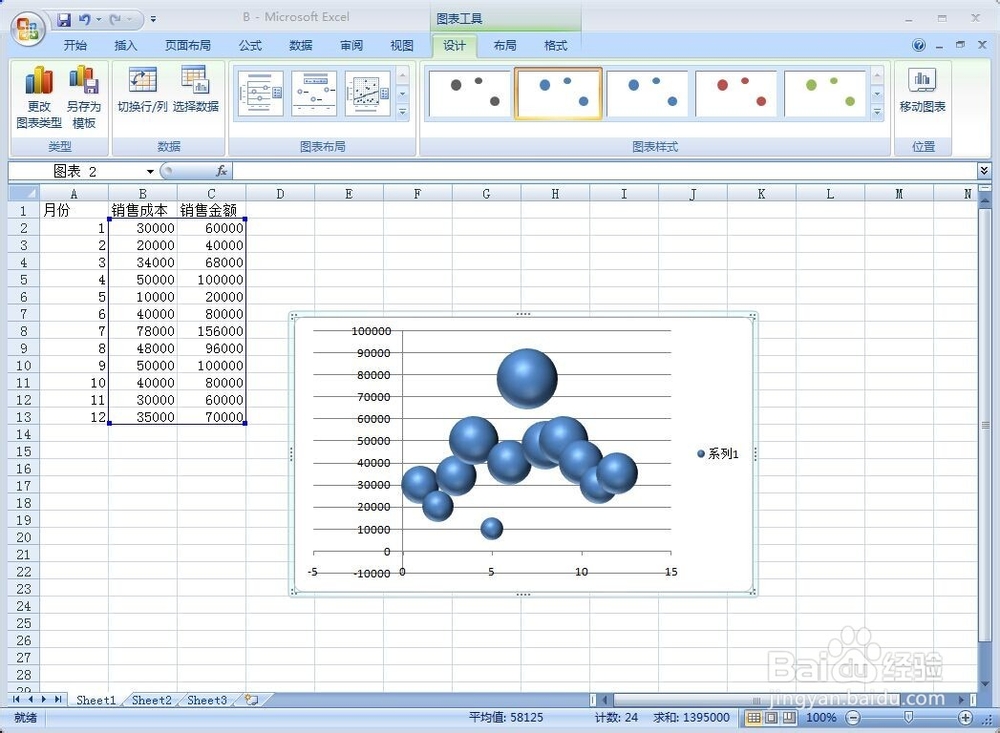This screenshot has height=733, width=1000.
Task: Apply third chart layout thumbnail
Action: [x=367, y=94]
